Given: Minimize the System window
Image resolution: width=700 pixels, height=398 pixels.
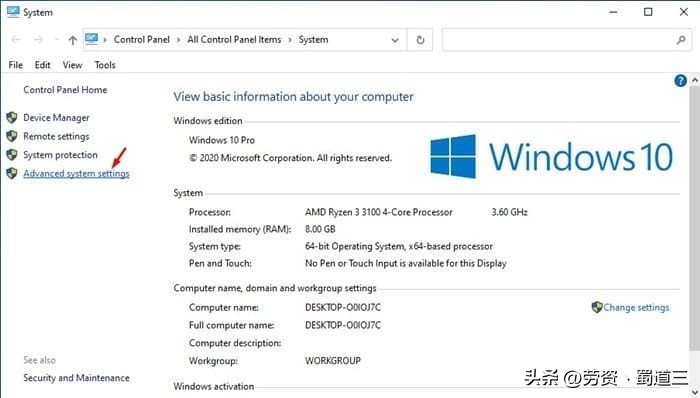Looking at the screenshot, I should click(614, 12).
